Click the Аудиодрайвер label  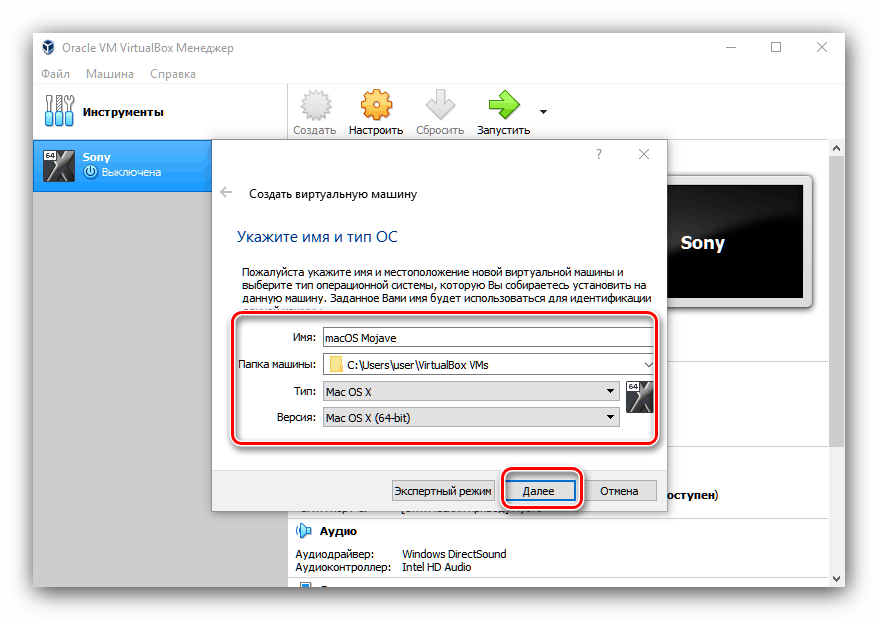click(x=334, y=554)
